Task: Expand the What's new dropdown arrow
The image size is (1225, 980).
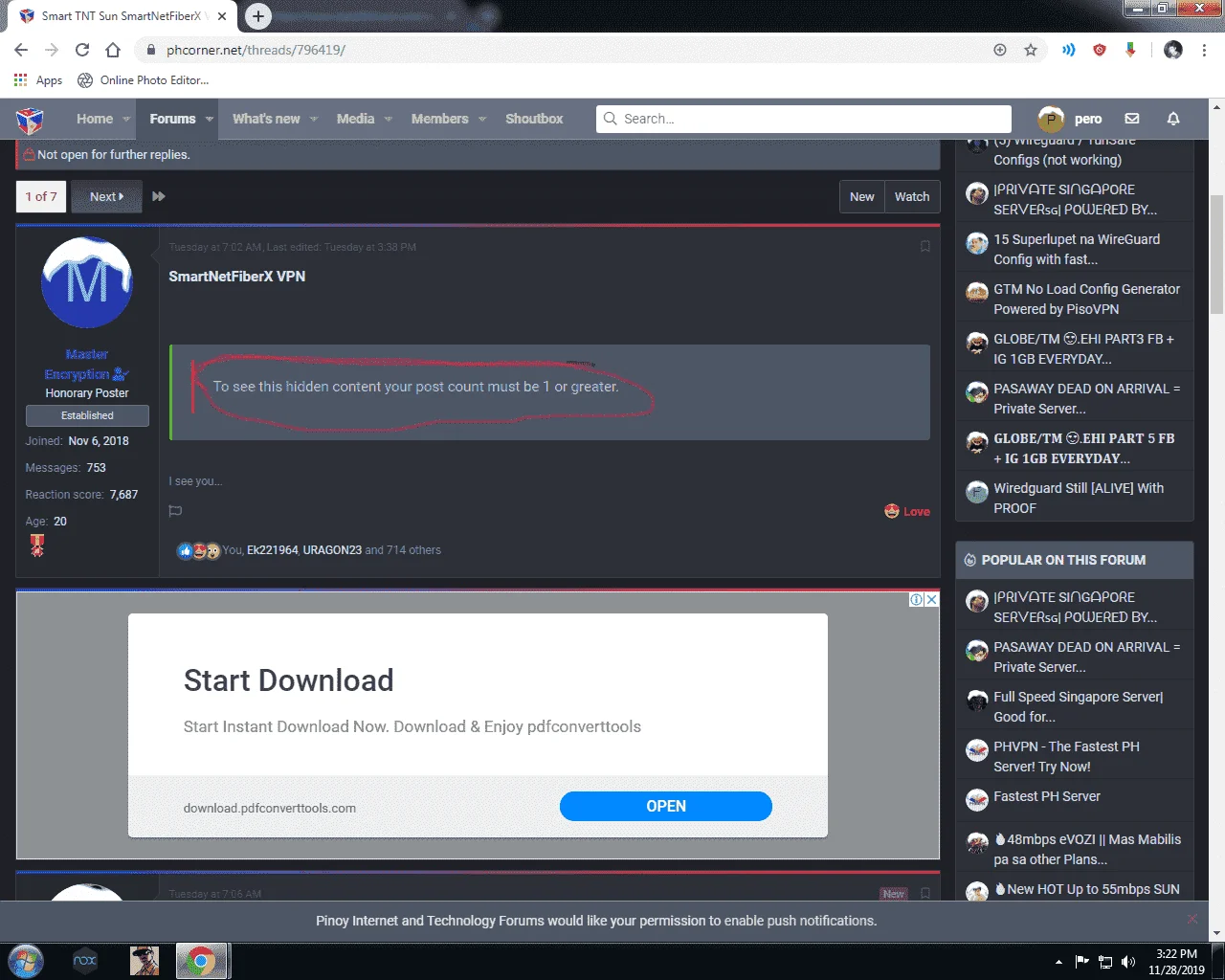Action: coord(314,119)
